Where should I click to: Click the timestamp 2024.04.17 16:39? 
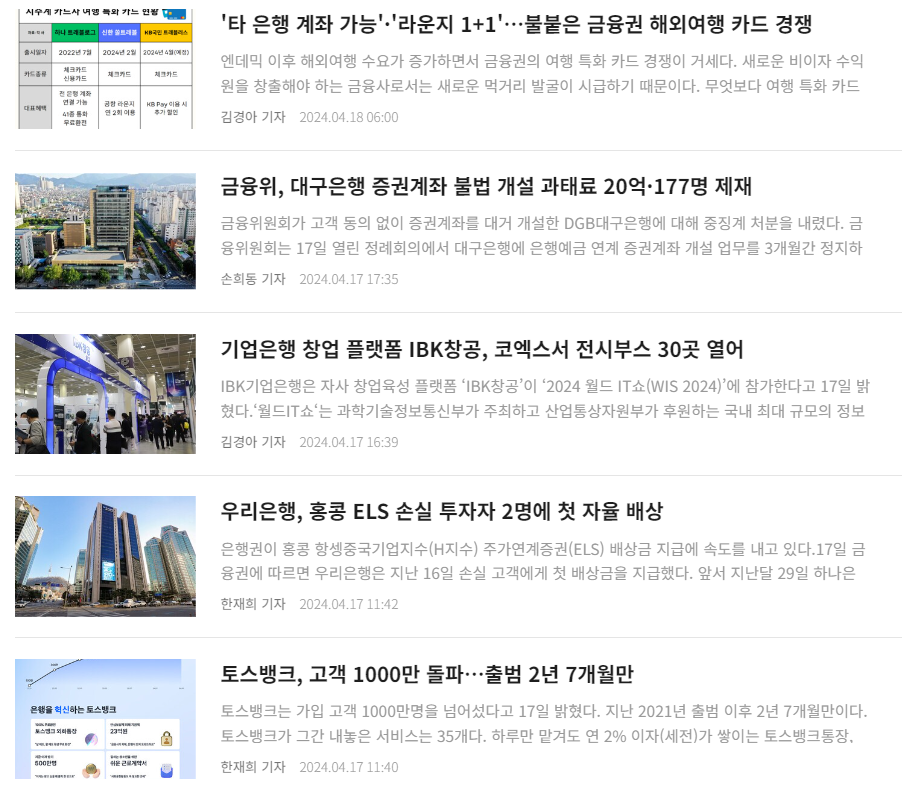click(349, 442)
